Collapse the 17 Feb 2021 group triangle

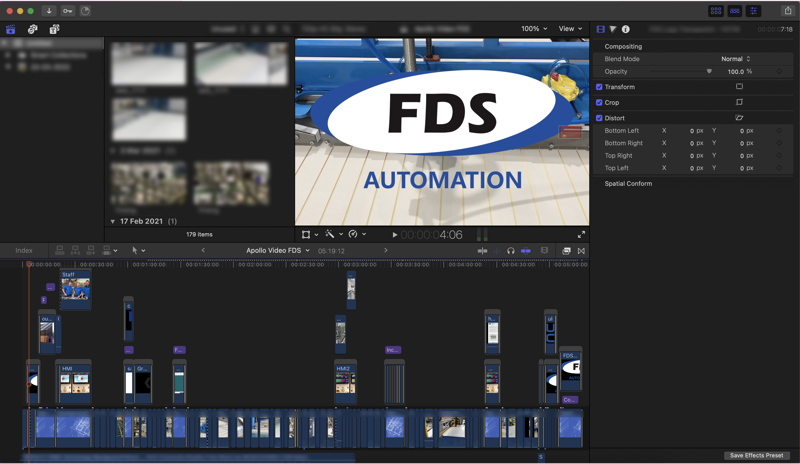(112, 222)
